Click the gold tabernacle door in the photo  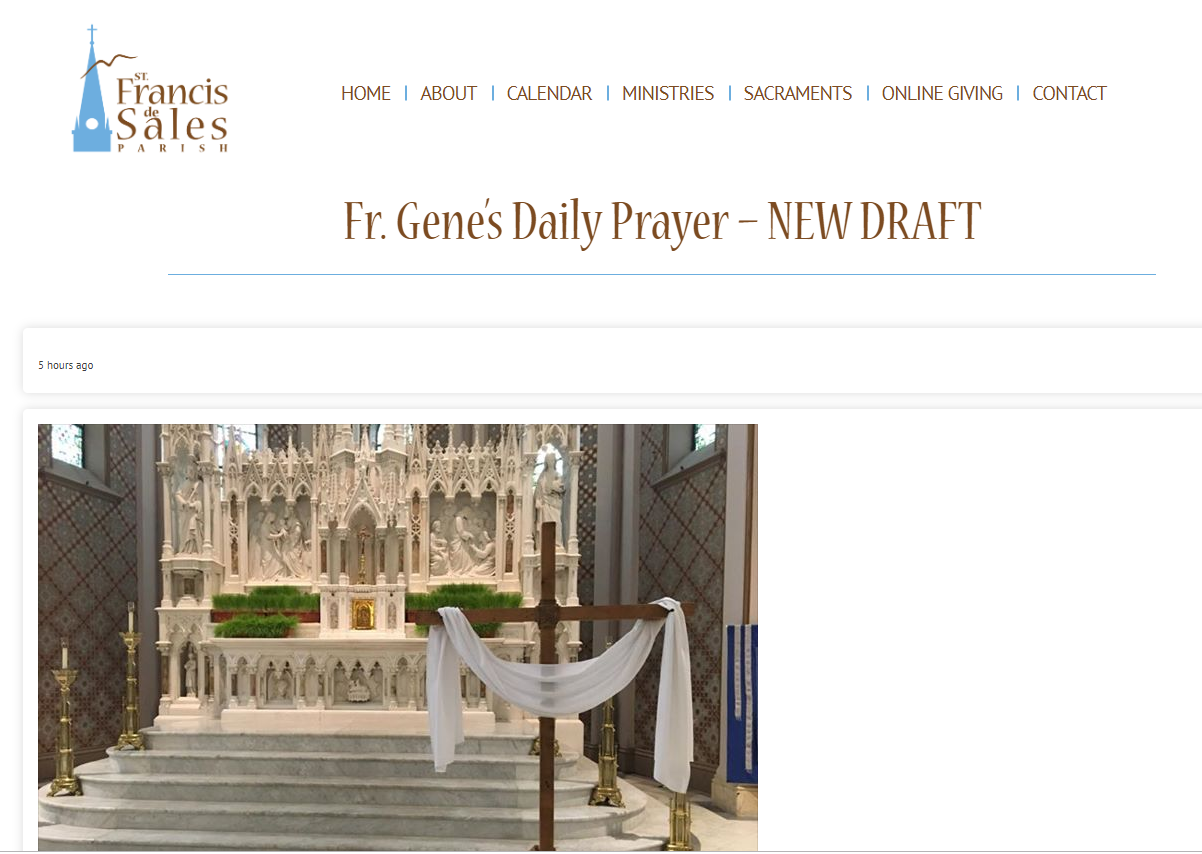tap(363, 613)
